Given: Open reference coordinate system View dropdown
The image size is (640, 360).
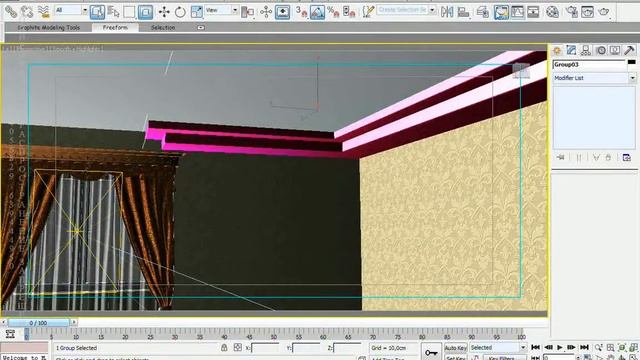Looking at the screenshot, I should pos(222,10).
